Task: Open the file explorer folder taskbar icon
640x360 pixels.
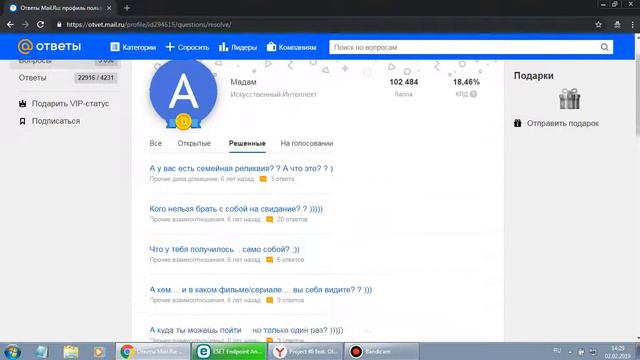Action: pyautogui.click(x=71, y=351)
